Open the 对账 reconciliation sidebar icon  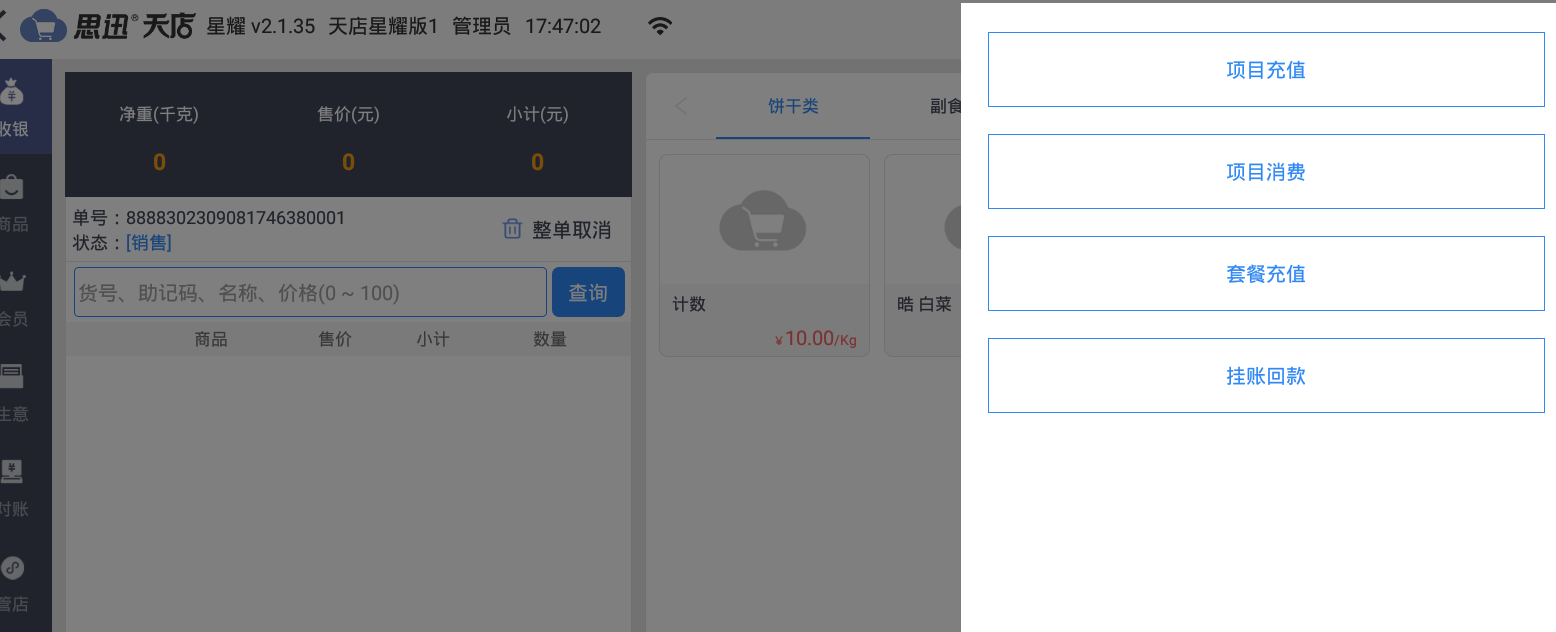(13, 471)
